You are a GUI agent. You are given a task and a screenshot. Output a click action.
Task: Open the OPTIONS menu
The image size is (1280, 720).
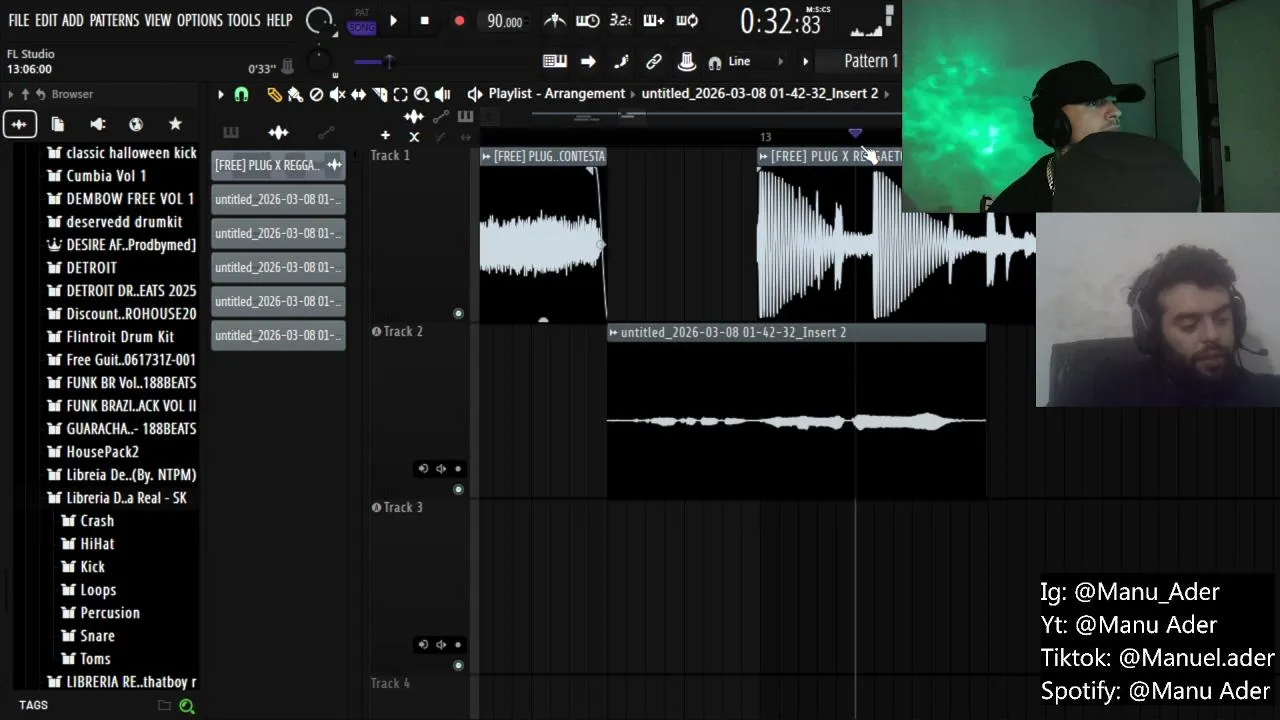200,20
